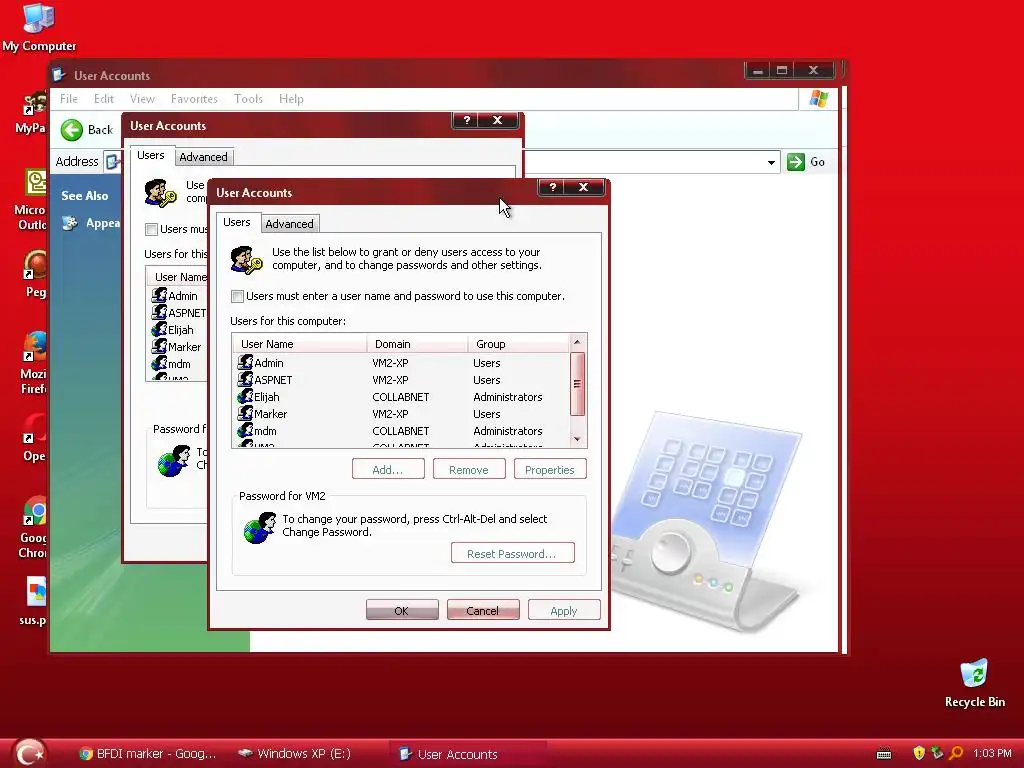Click the green Go arrow button

click(x=795, y=162)
